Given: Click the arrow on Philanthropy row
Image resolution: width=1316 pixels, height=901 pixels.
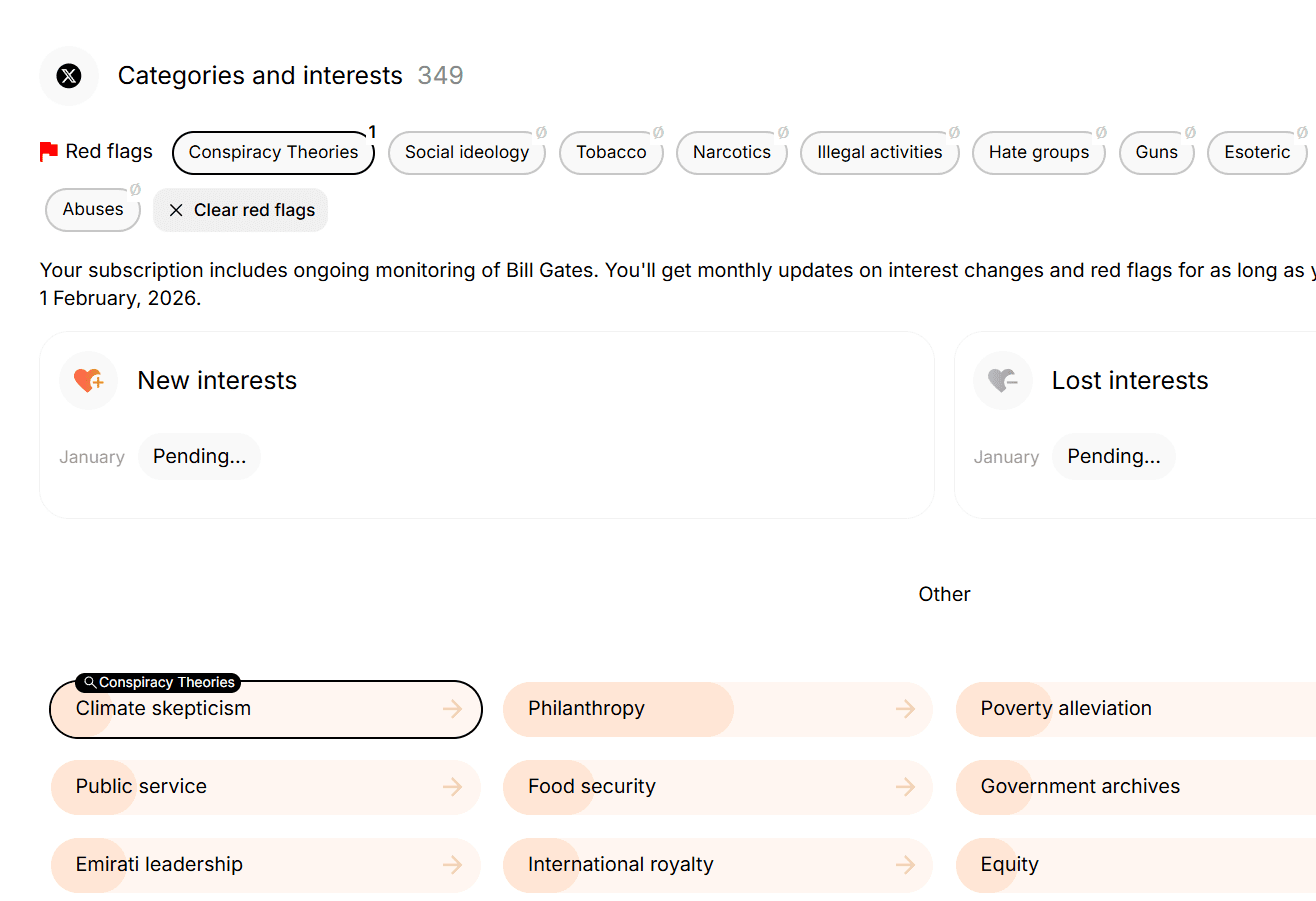Looking at the screenshot, I should pos(906,709).
